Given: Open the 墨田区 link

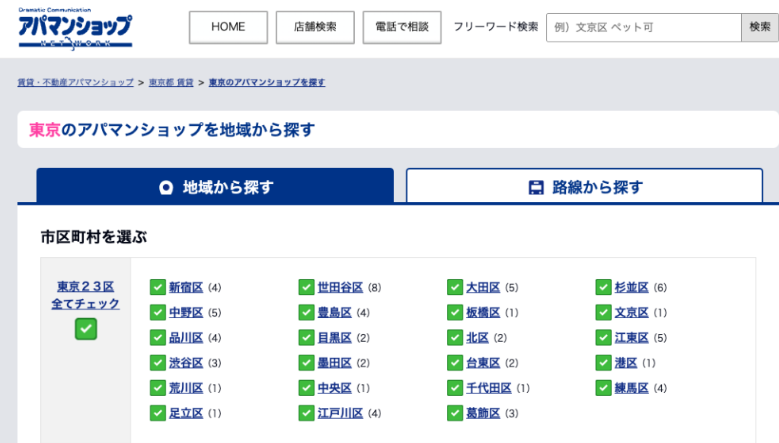Looking at the screenshot, I should (335, 363).
